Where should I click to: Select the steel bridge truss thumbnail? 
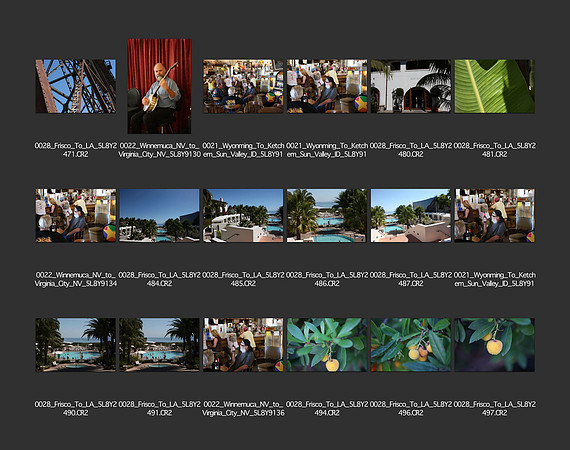[x=76, y=86]
